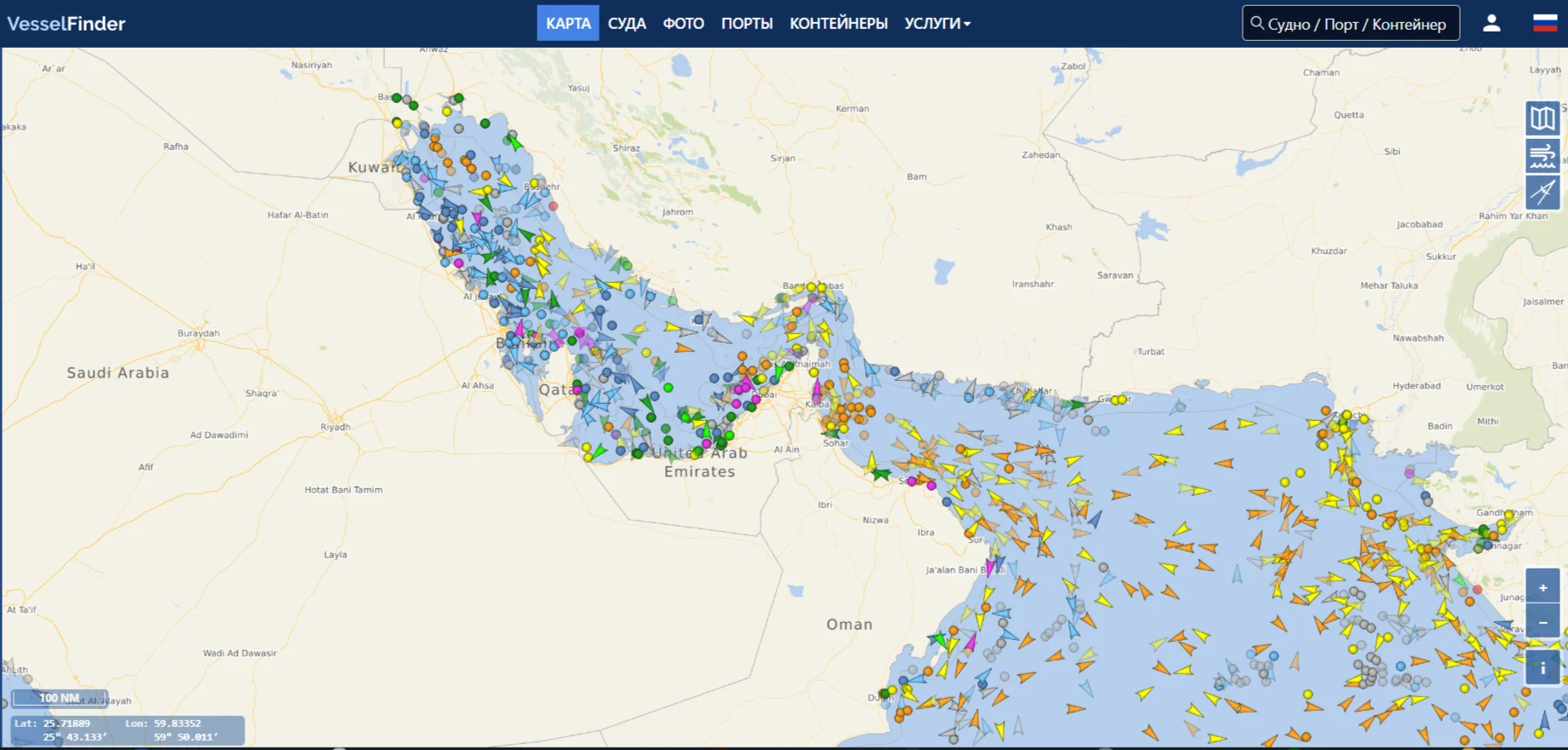Click the Zahedan label

click(1041, 155)
